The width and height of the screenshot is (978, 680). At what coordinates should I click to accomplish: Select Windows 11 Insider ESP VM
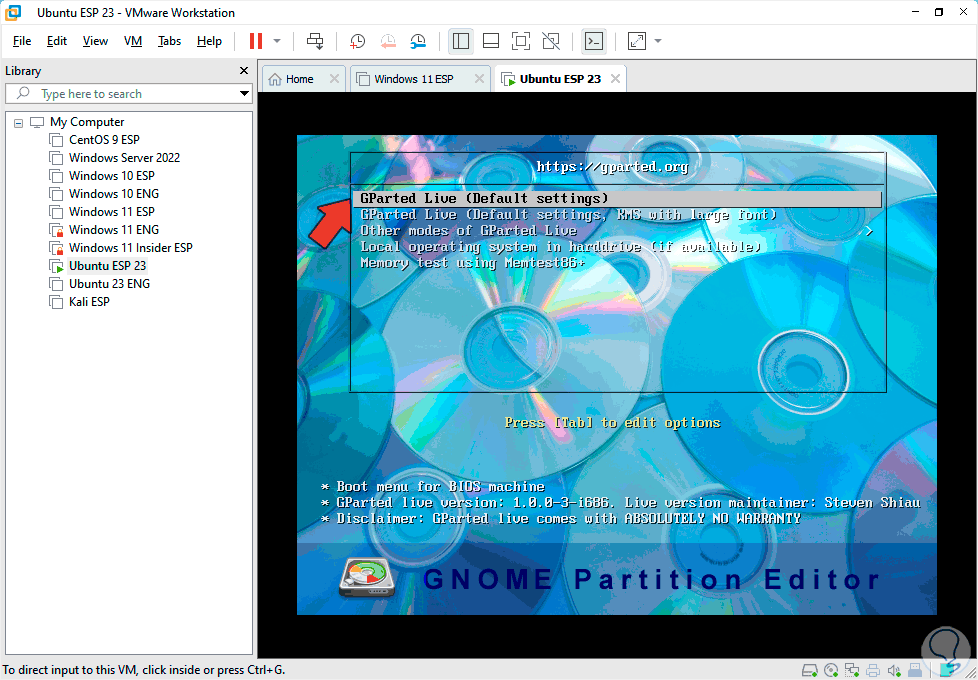[x=130, y=248]
